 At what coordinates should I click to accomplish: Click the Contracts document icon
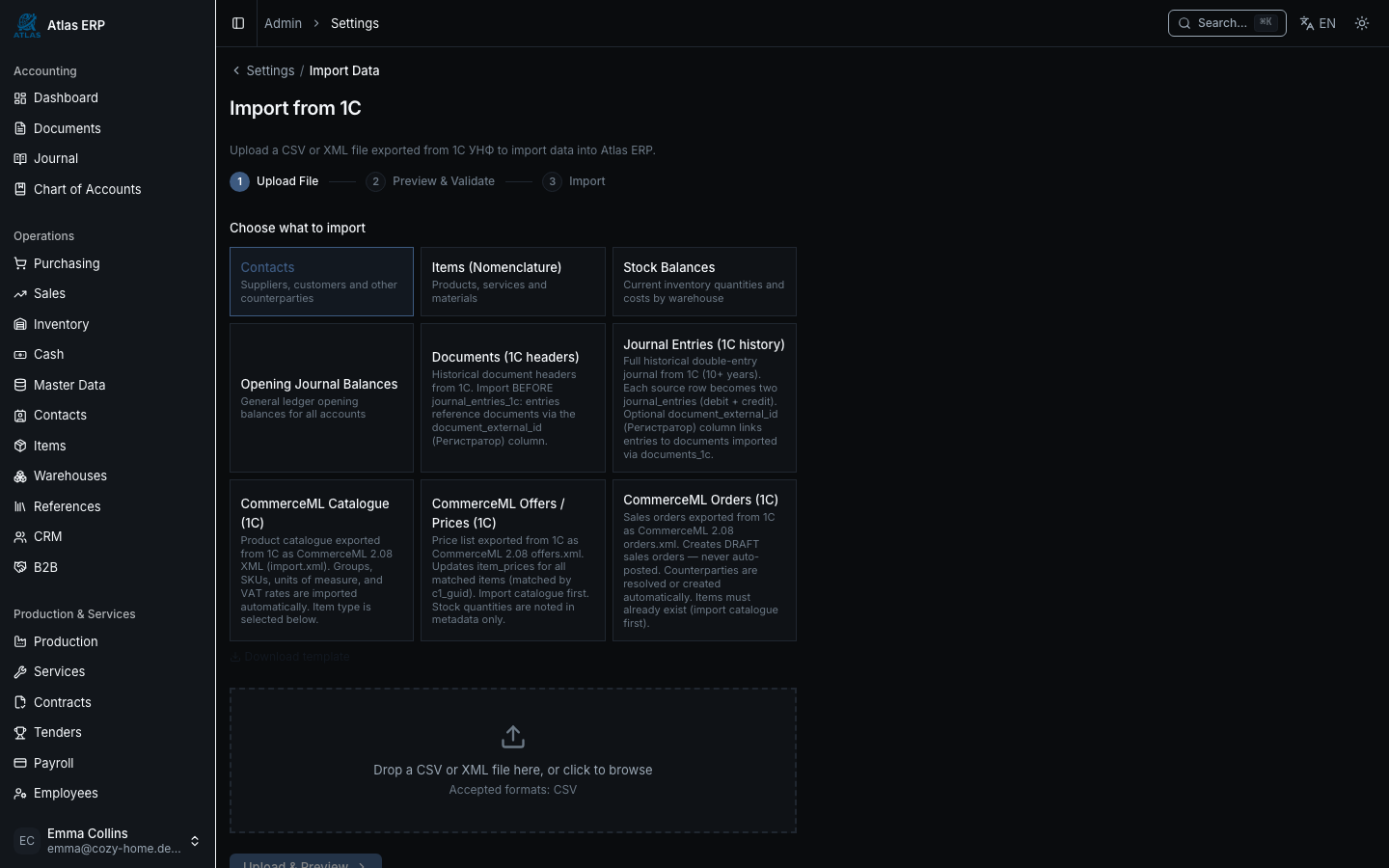pos(20,702)
